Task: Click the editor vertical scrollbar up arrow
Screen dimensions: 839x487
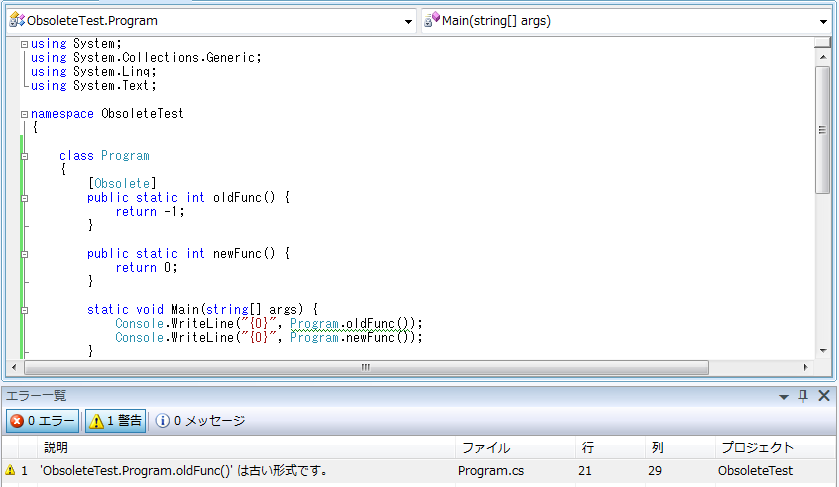Action: (x=823, y=57)
